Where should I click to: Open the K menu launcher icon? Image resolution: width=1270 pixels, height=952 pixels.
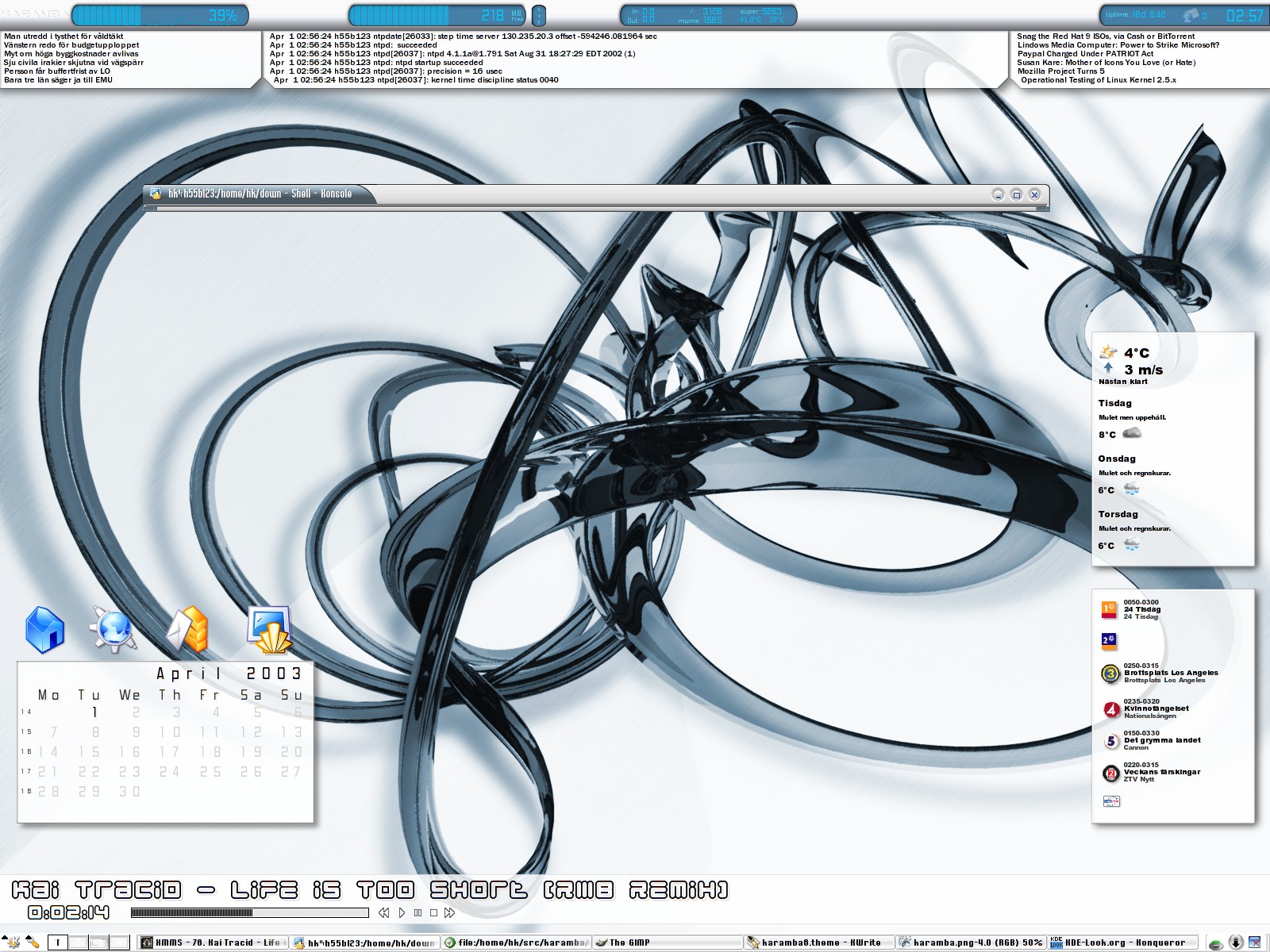[x=11, y=942]
